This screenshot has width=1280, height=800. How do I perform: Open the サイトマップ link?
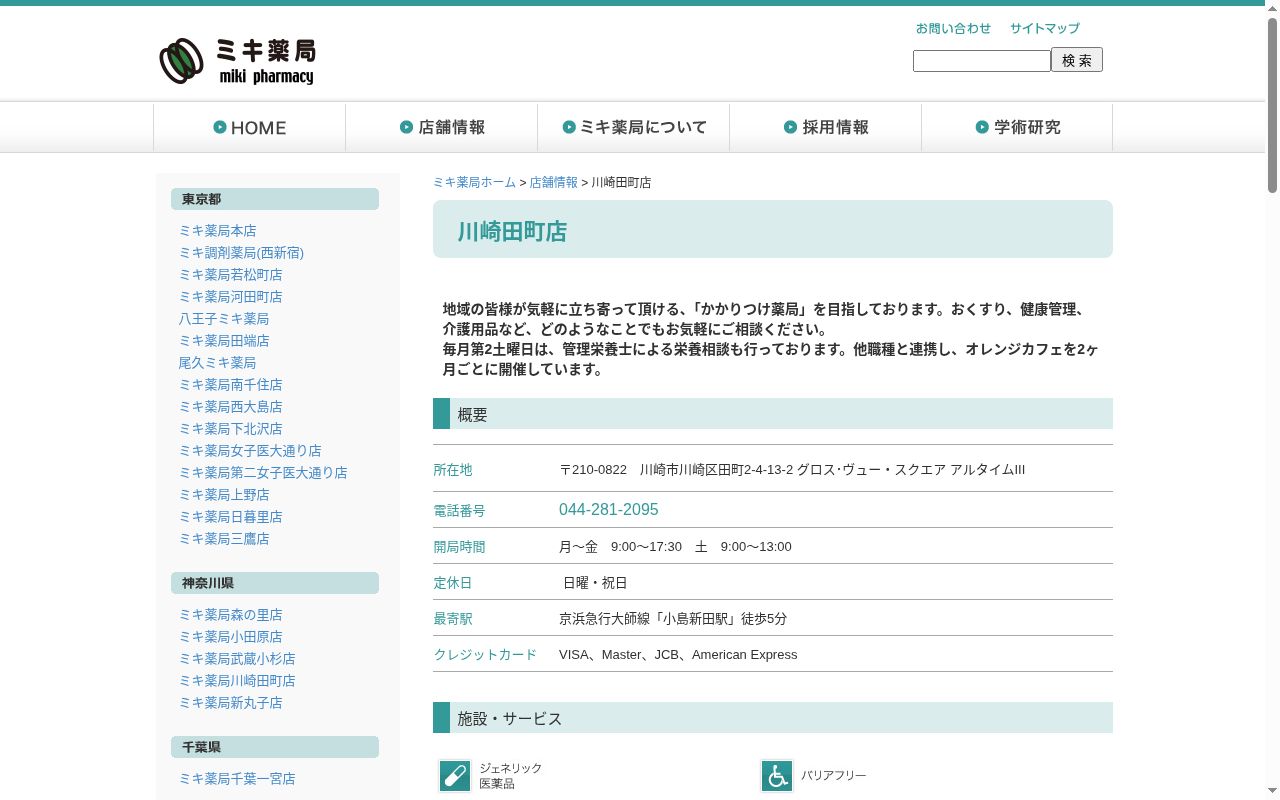point(1044,28)
